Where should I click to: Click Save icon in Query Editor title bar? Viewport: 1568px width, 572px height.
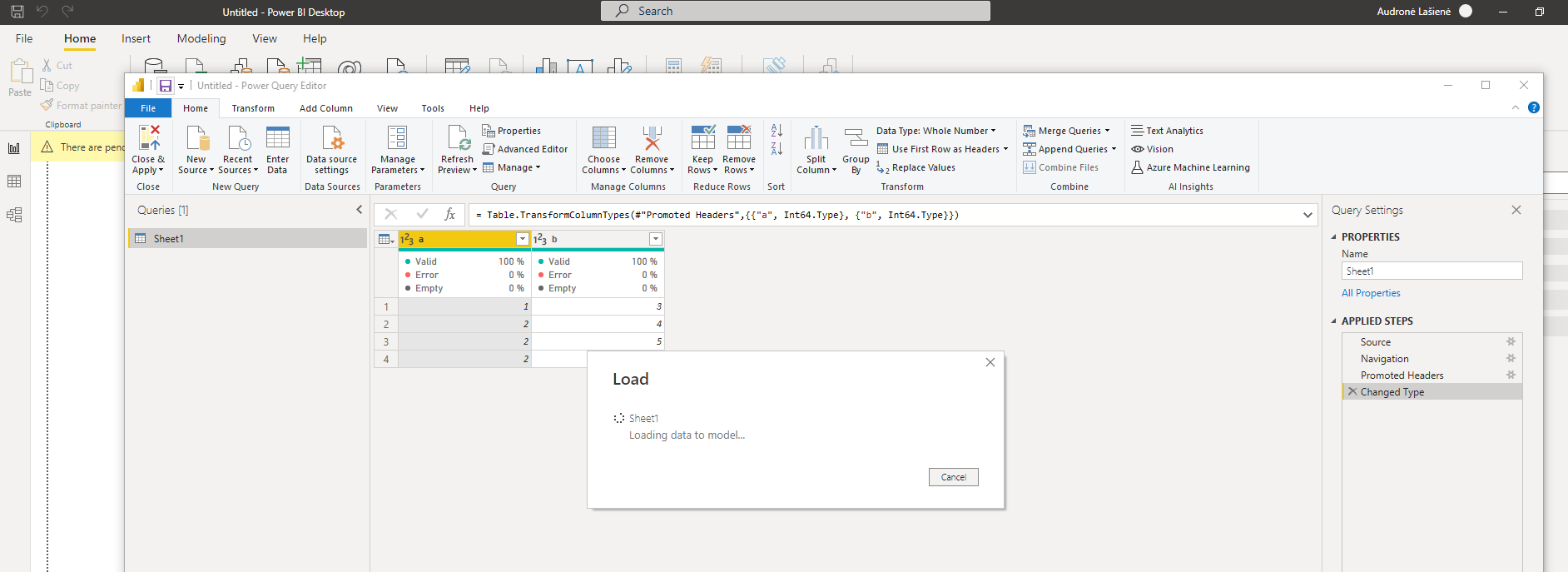click(x=166, y=86)
